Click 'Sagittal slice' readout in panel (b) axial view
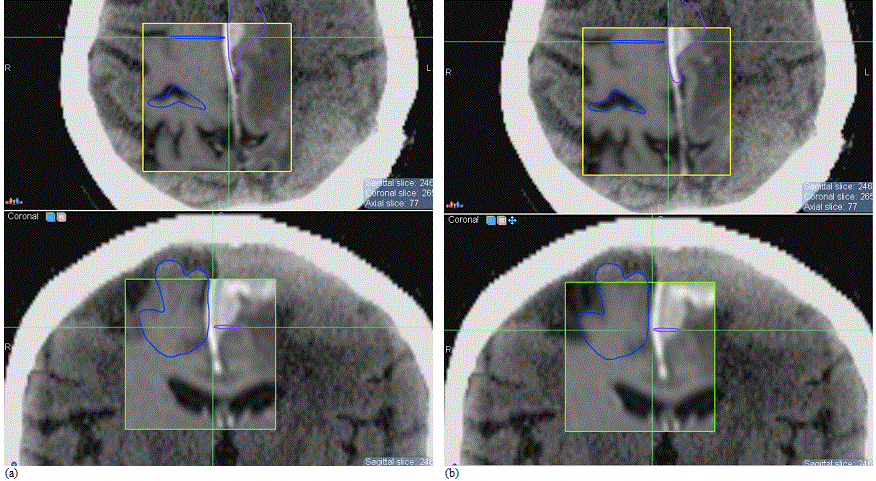The width and height of the screenshot is (876, 481). pyautogui.click(x=838, y=187)
